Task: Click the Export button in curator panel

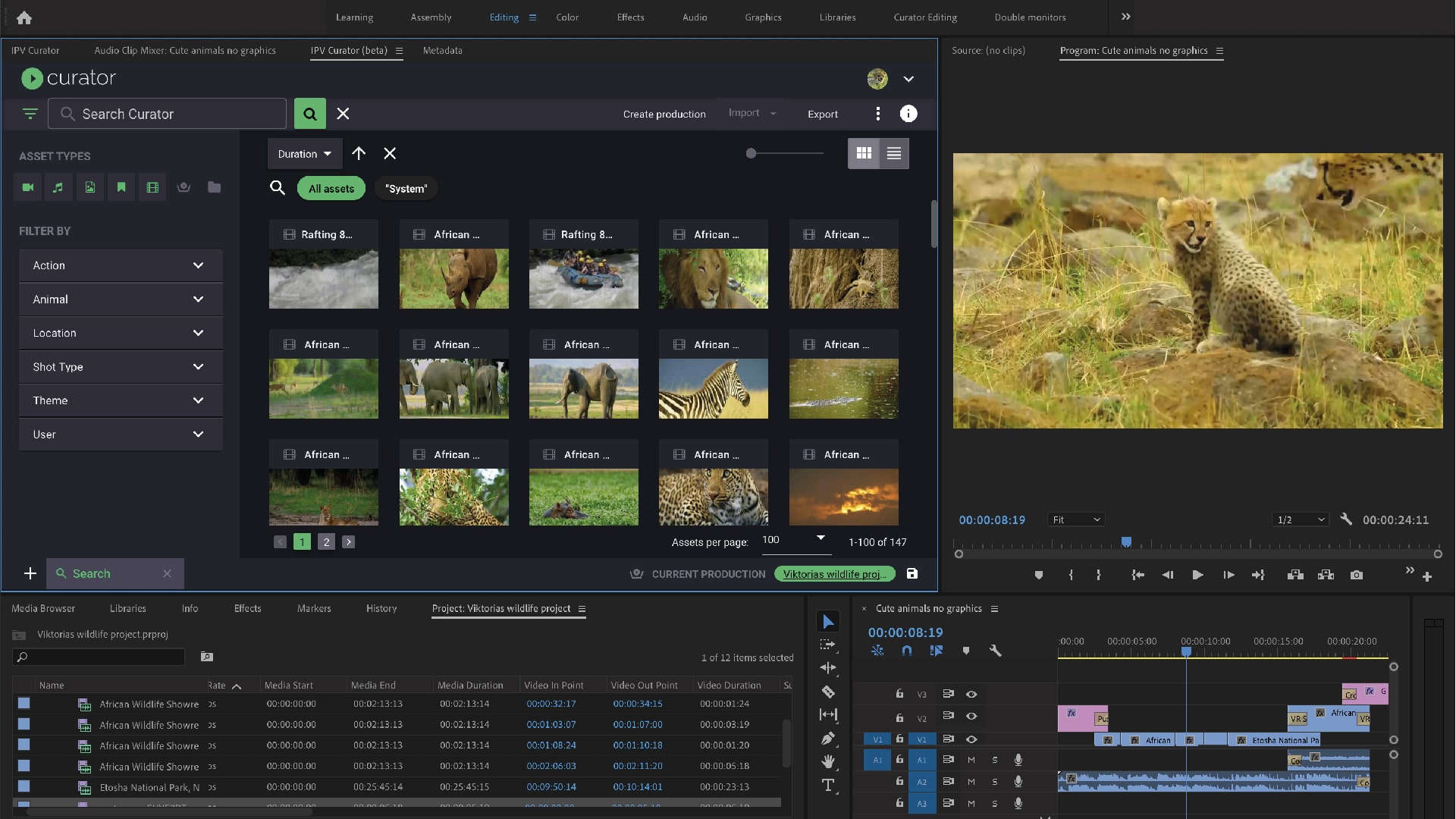Action: [822, 113]
